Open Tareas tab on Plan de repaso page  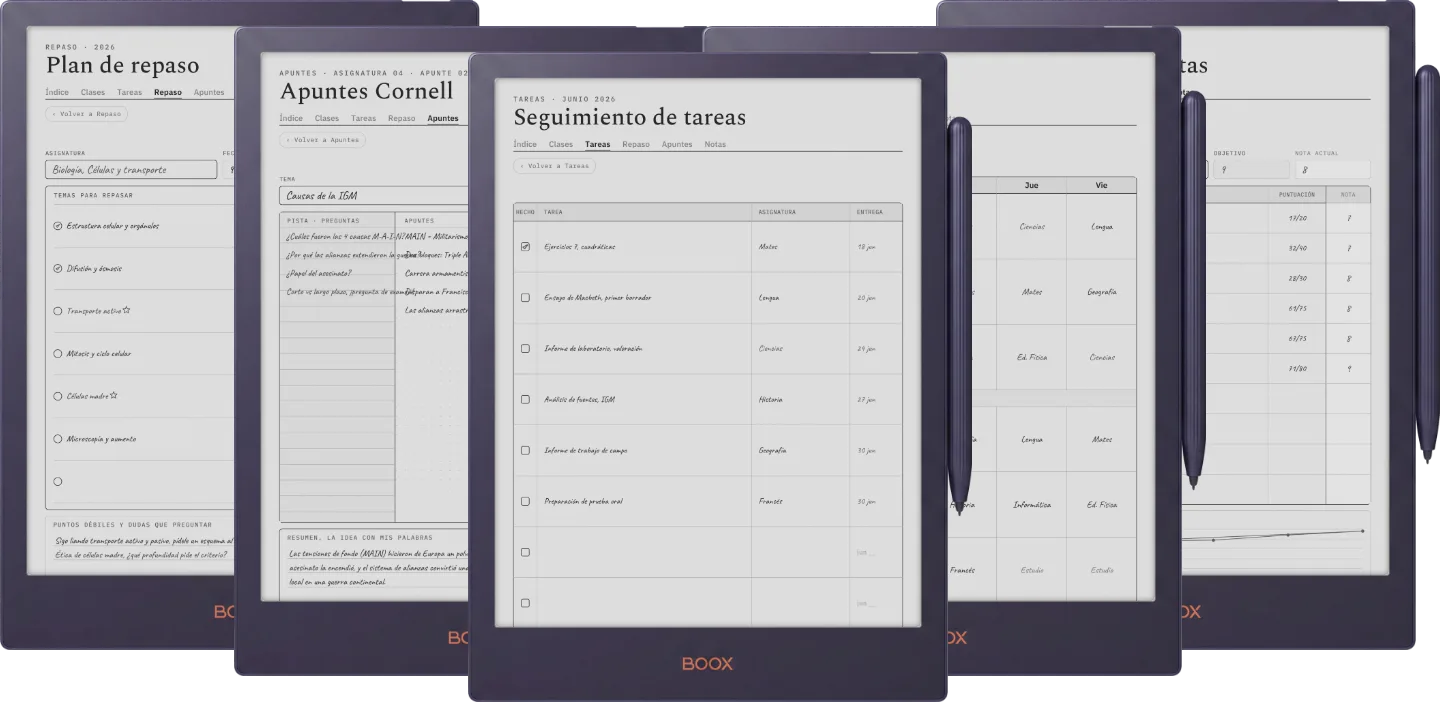pyautogui.click(x=130, y=92)
